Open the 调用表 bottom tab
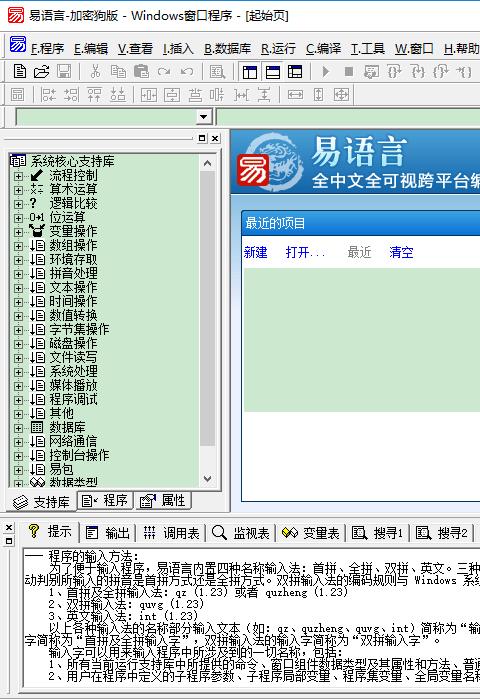 pyautogui.click(x=171, y=533)
